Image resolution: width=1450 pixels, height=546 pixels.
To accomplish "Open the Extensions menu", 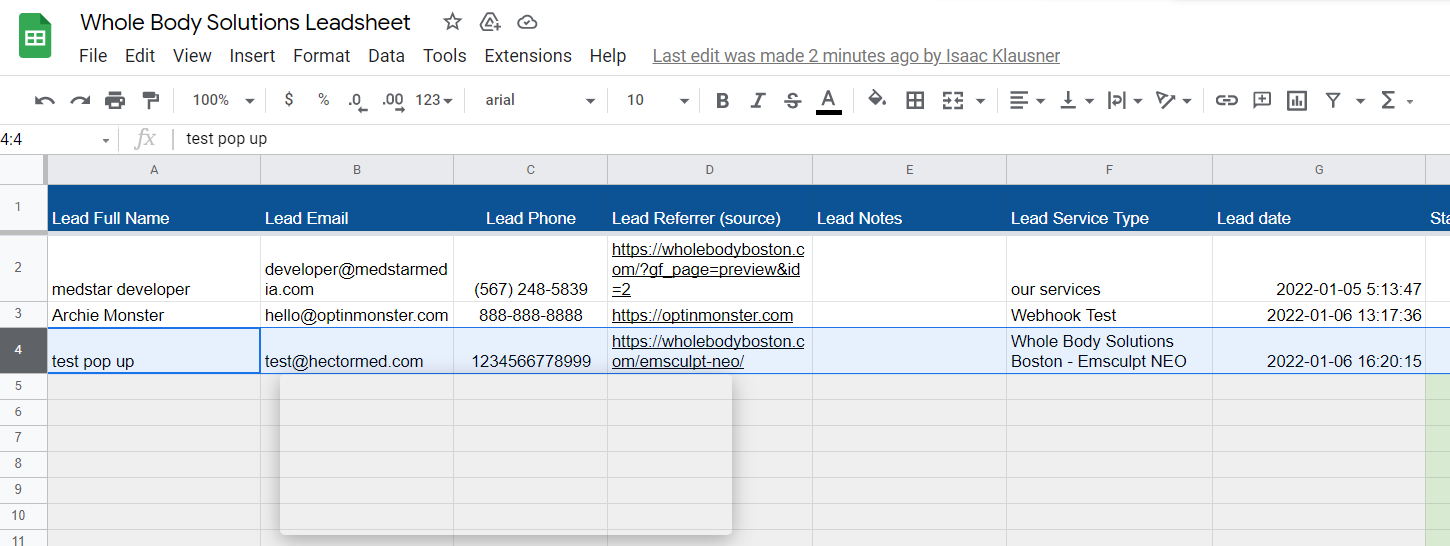I will point(528,56).
